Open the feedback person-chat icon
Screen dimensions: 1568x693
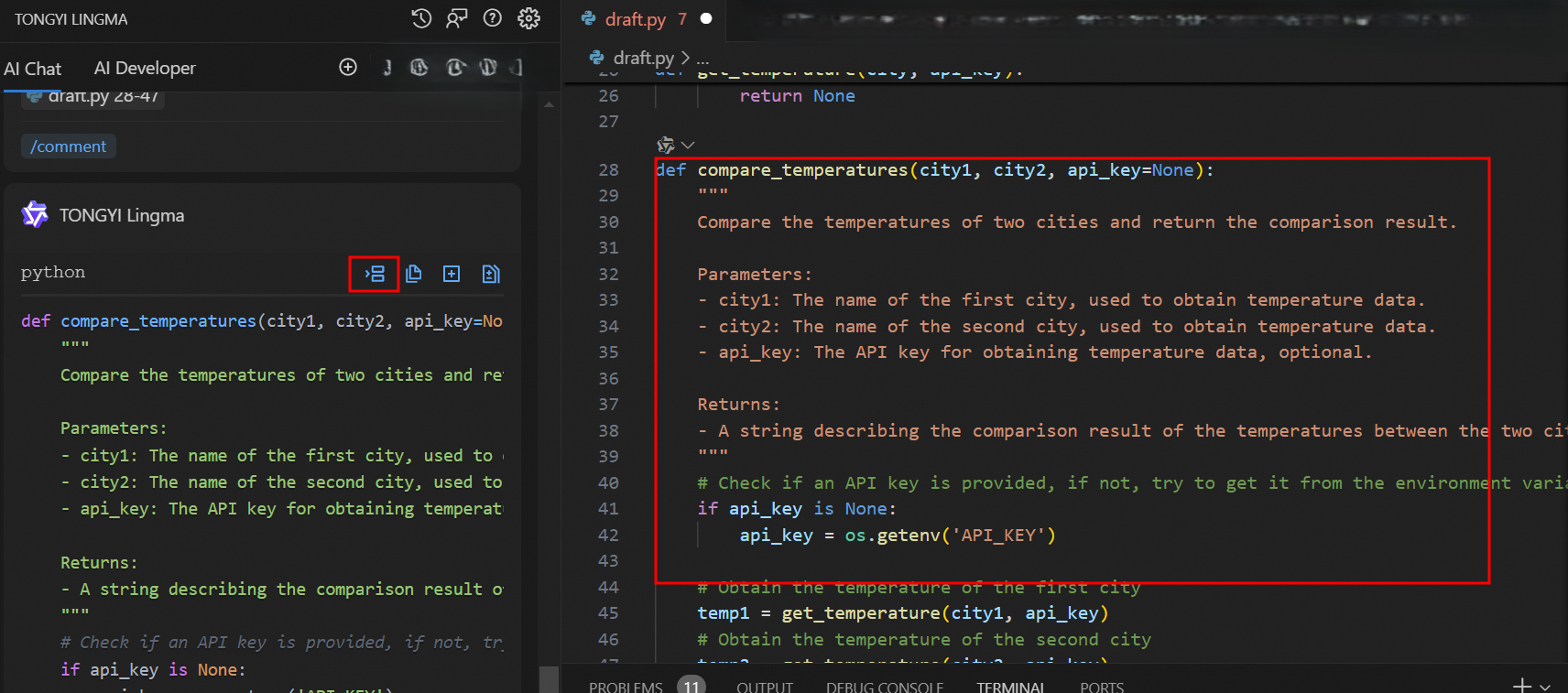point(456,18)
